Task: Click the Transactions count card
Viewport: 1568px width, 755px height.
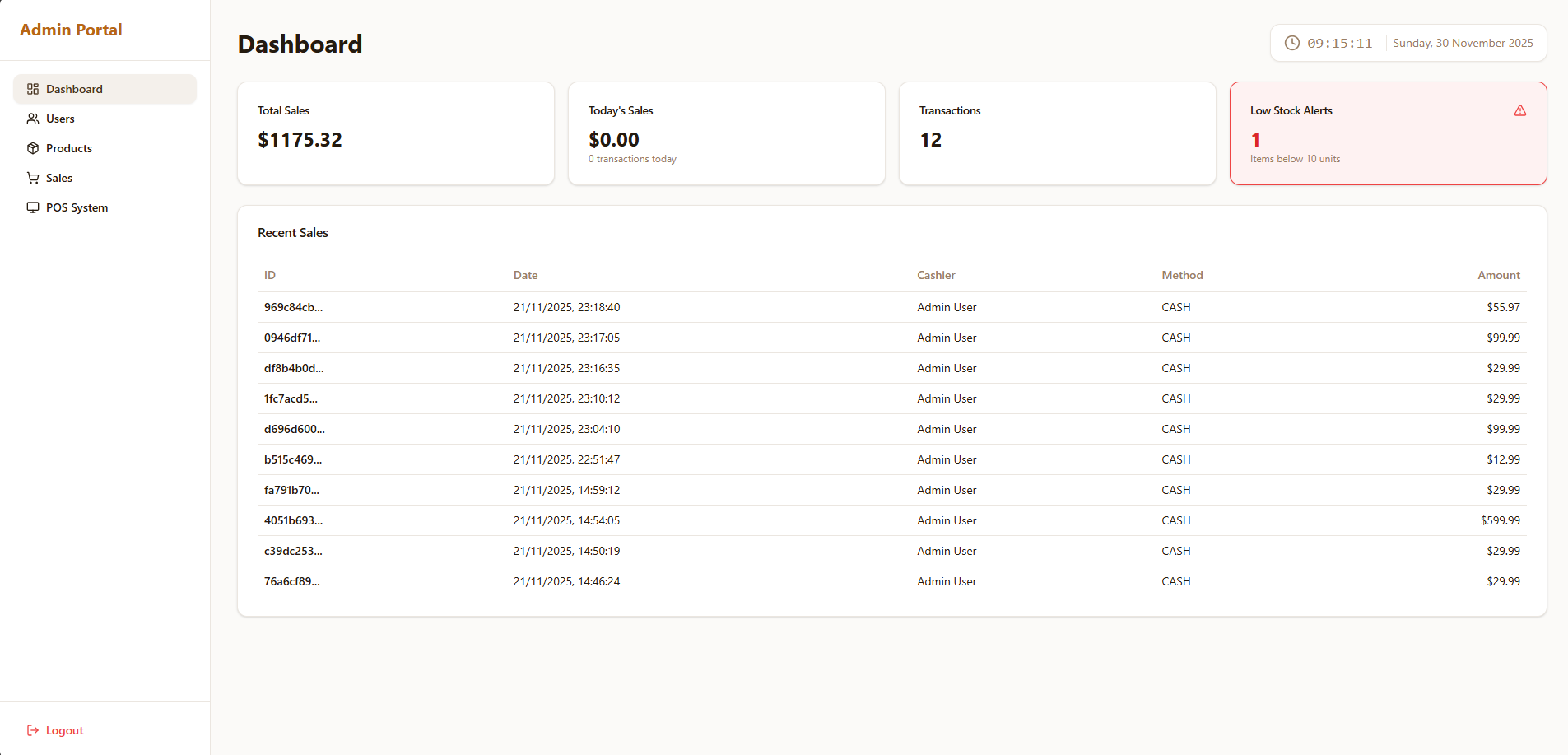Action: (1057, 133)
